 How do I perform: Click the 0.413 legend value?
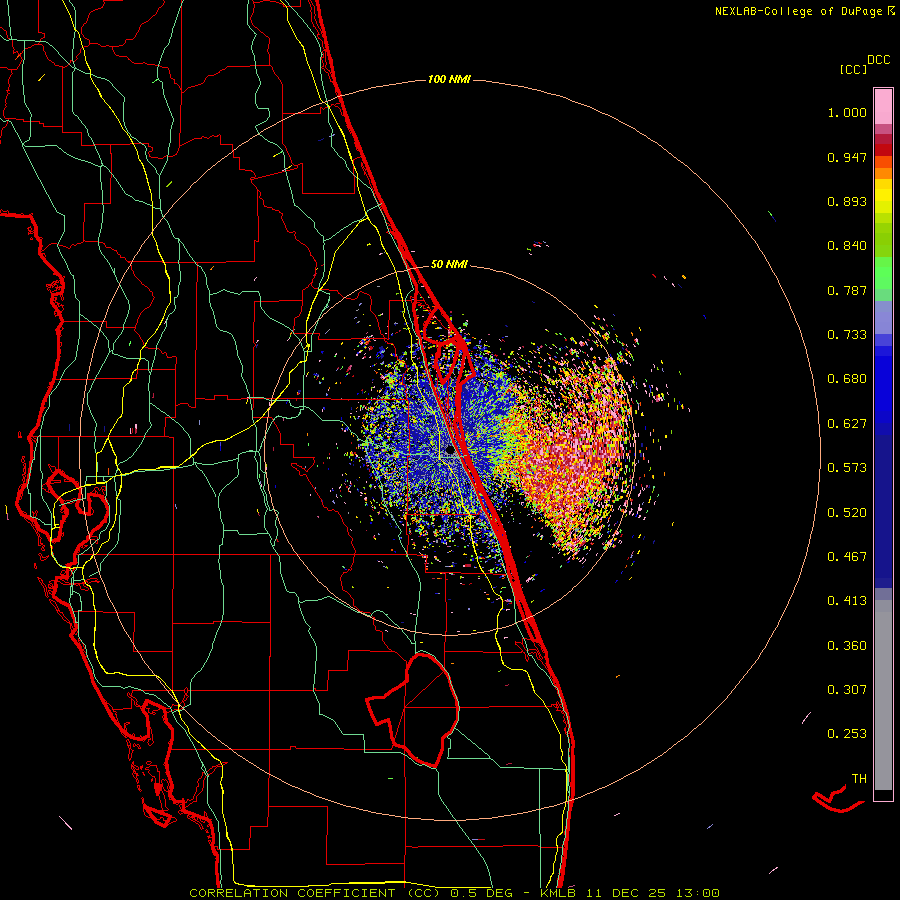point(847,601)
